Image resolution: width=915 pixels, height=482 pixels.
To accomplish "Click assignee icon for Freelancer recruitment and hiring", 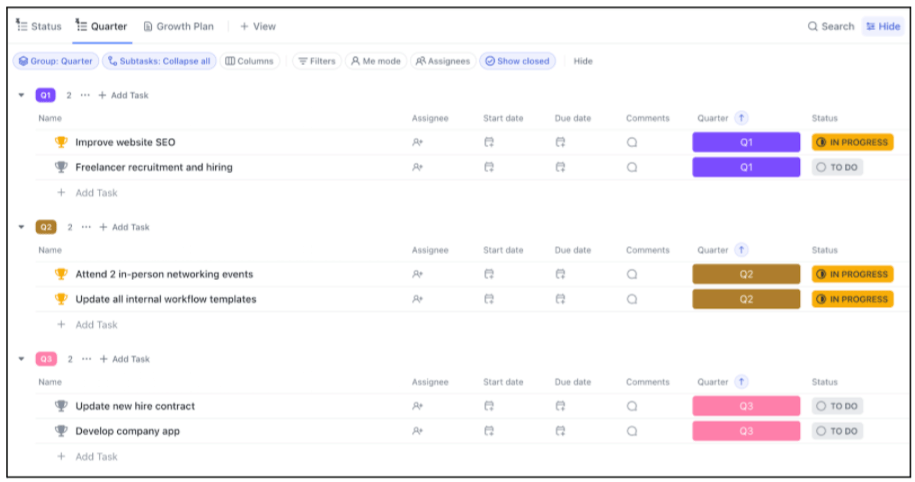I will tap(417, 167).
